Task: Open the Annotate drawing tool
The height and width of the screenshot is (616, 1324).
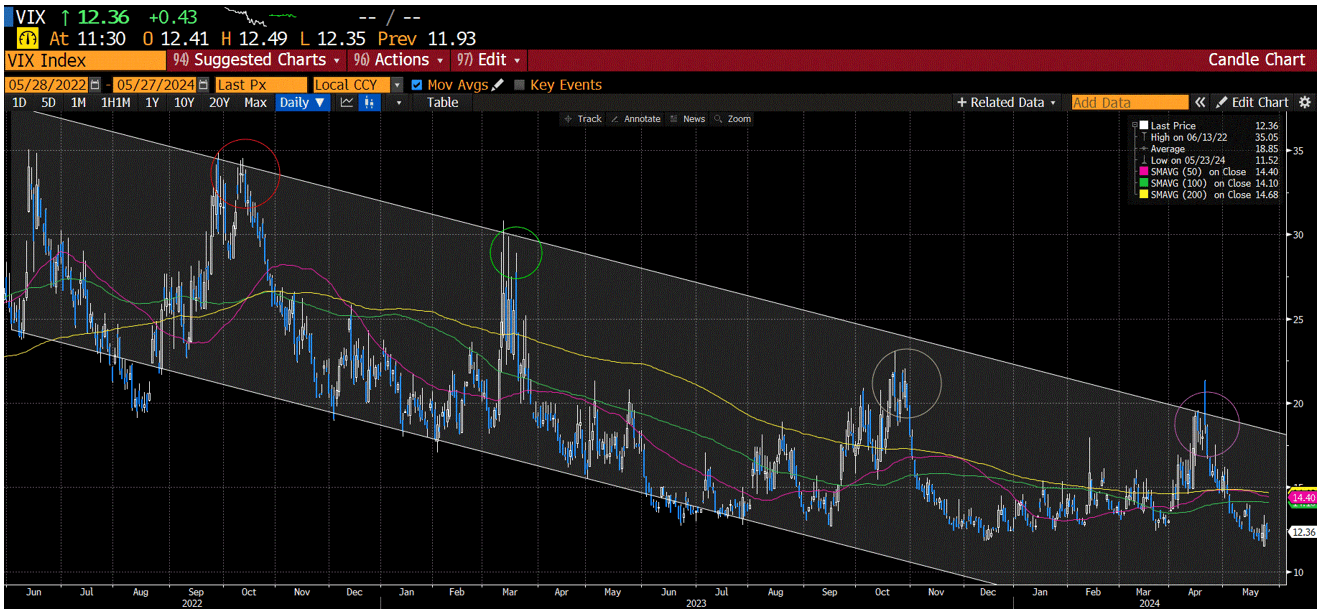Action: (640, 119)
